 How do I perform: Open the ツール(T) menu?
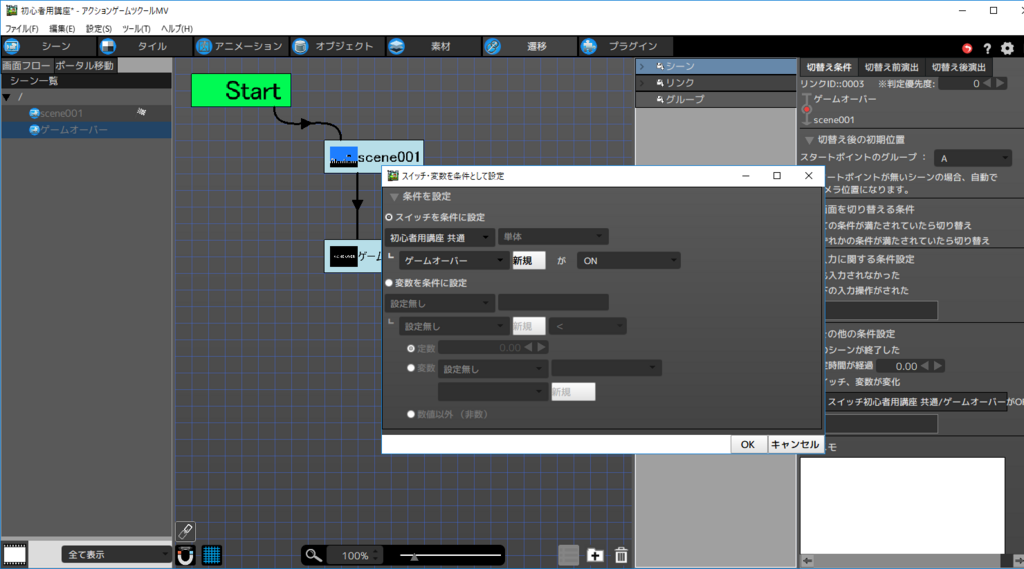tap(136, 29)
